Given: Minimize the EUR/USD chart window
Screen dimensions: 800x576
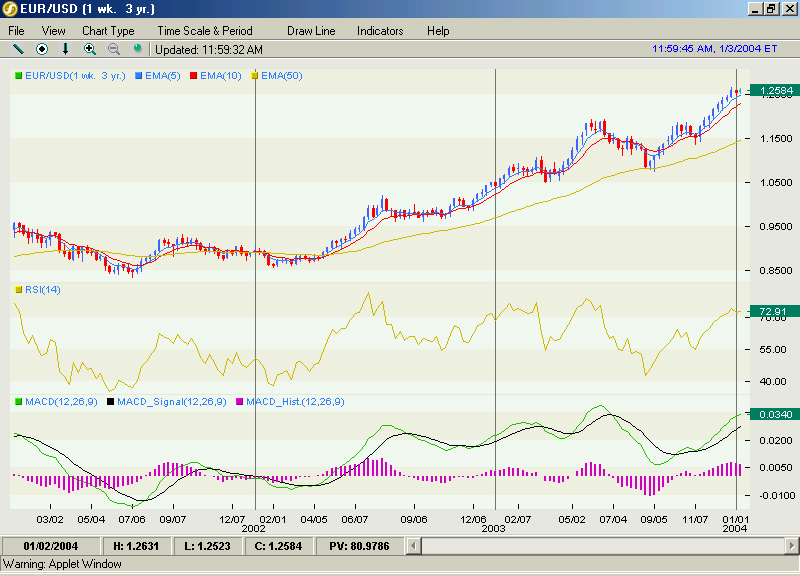Looking at the screenshot, I should tap(756, 9).
